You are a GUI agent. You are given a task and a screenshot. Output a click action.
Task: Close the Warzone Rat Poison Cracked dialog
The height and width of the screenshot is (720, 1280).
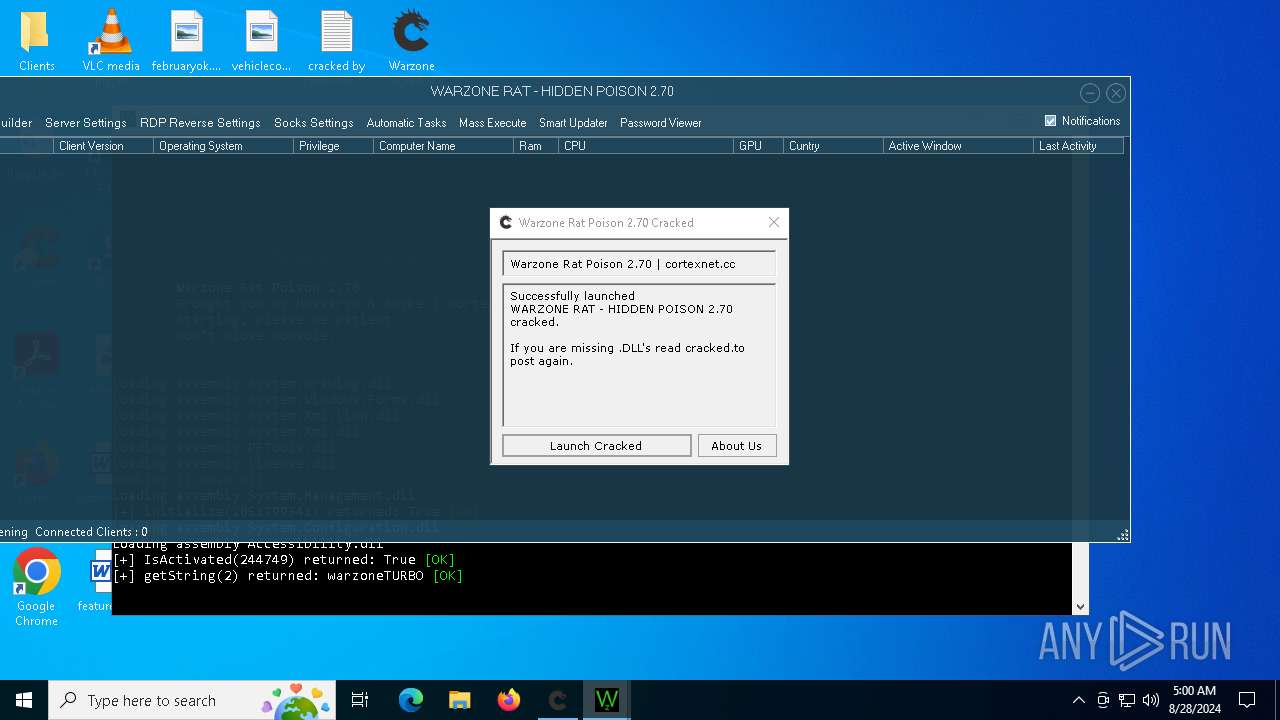click(x=773, y=222)
